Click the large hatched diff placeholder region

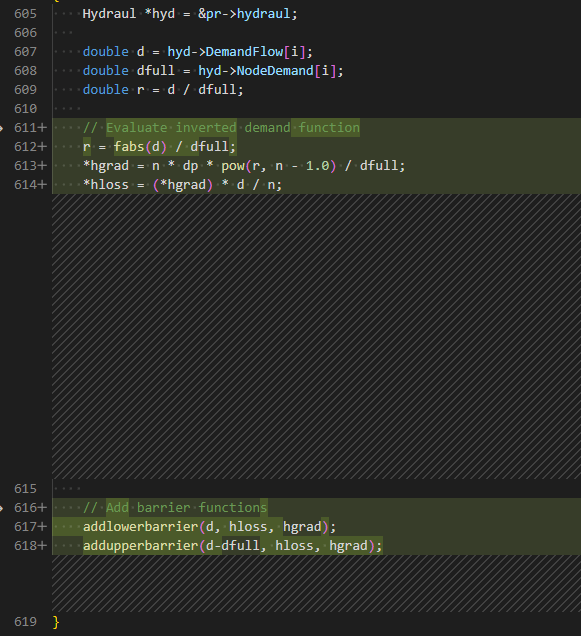tap(316, 336)
